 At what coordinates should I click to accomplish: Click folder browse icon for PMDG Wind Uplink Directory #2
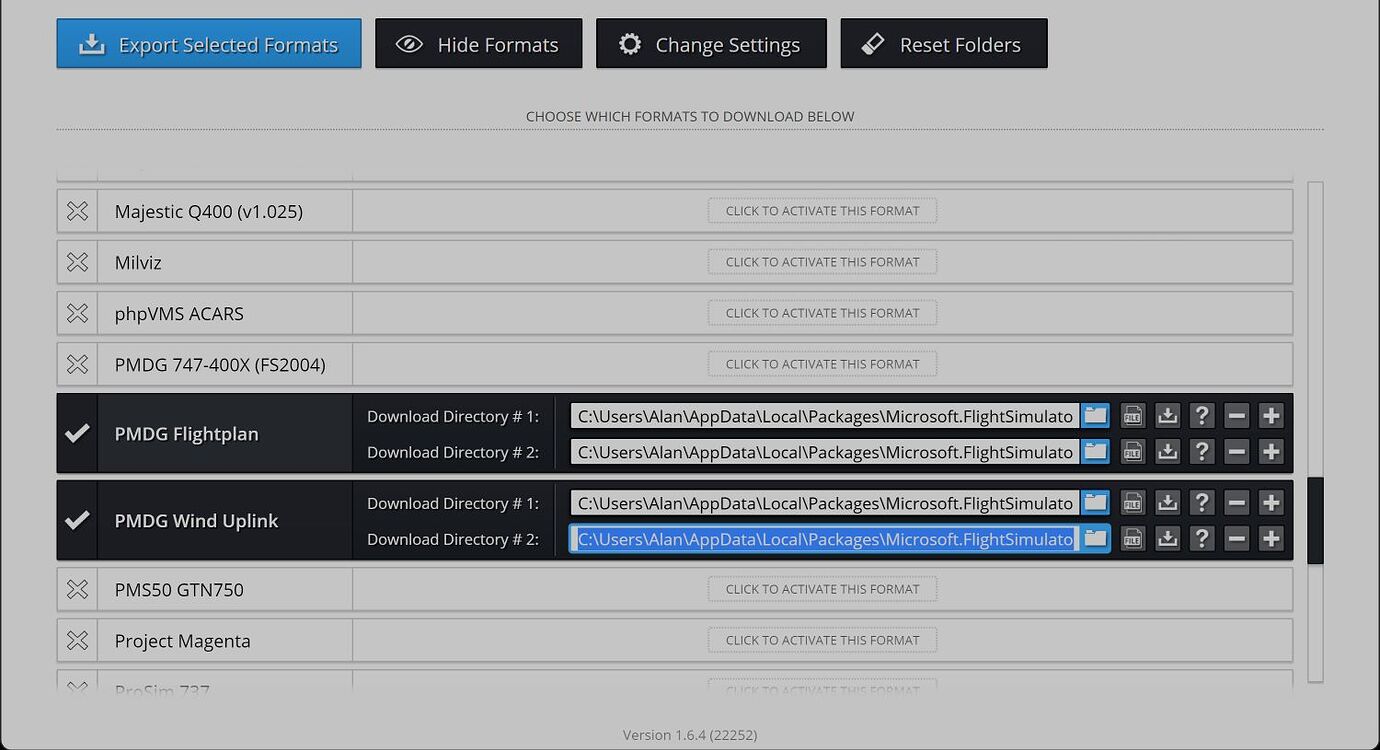(1095, 539)
